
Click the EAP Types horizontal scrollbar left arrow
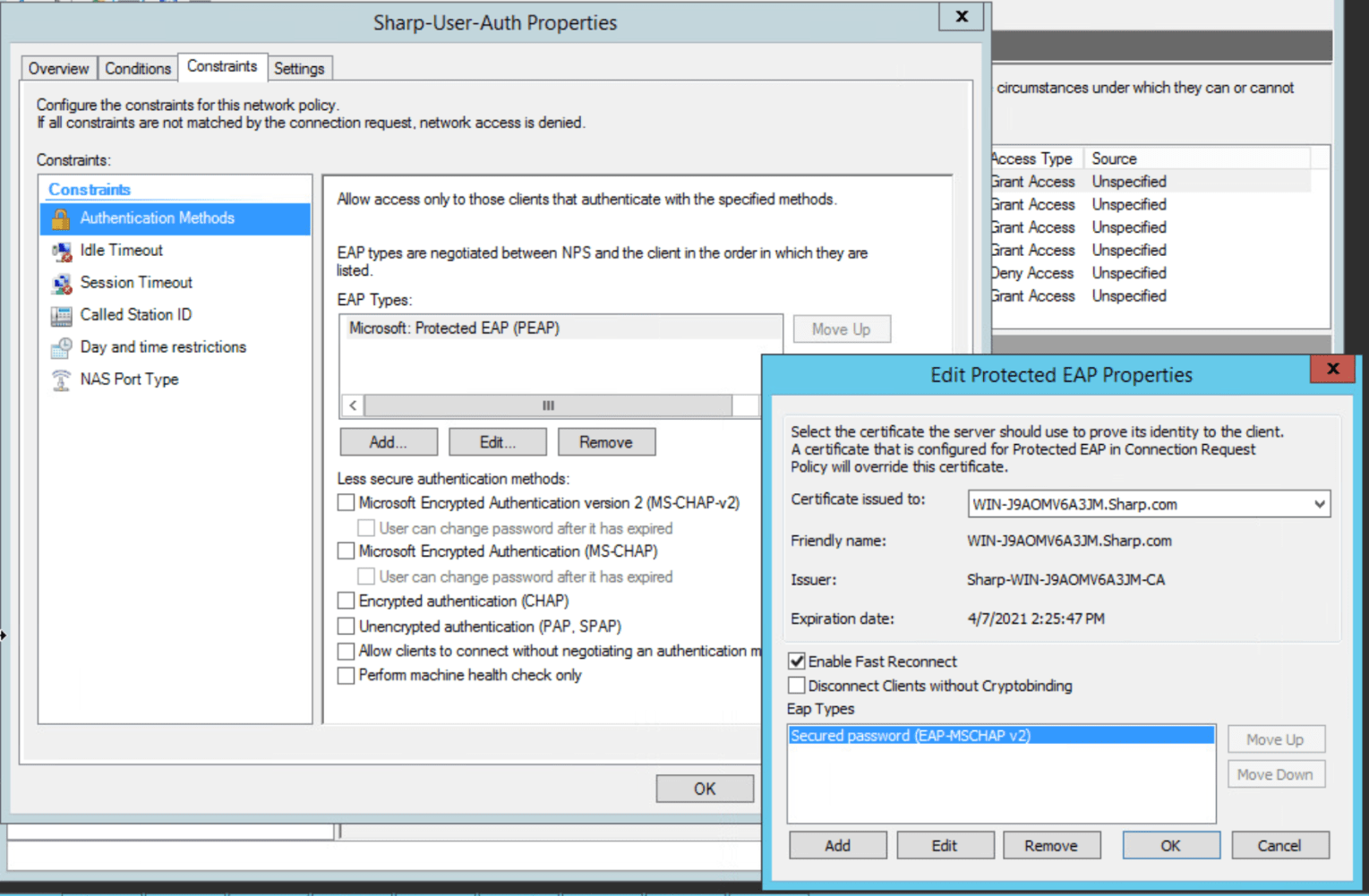click(x=352, y=405)
